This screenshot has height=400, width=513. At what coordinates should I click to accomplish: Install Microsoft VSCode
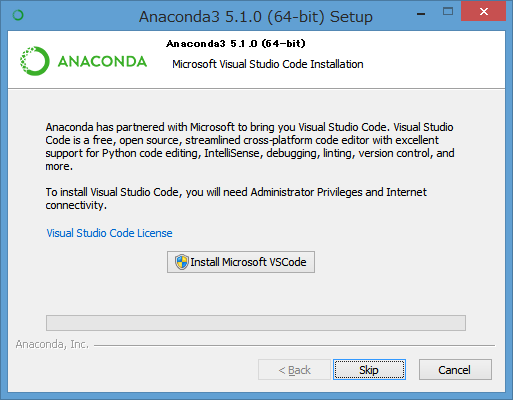[241, 262]
